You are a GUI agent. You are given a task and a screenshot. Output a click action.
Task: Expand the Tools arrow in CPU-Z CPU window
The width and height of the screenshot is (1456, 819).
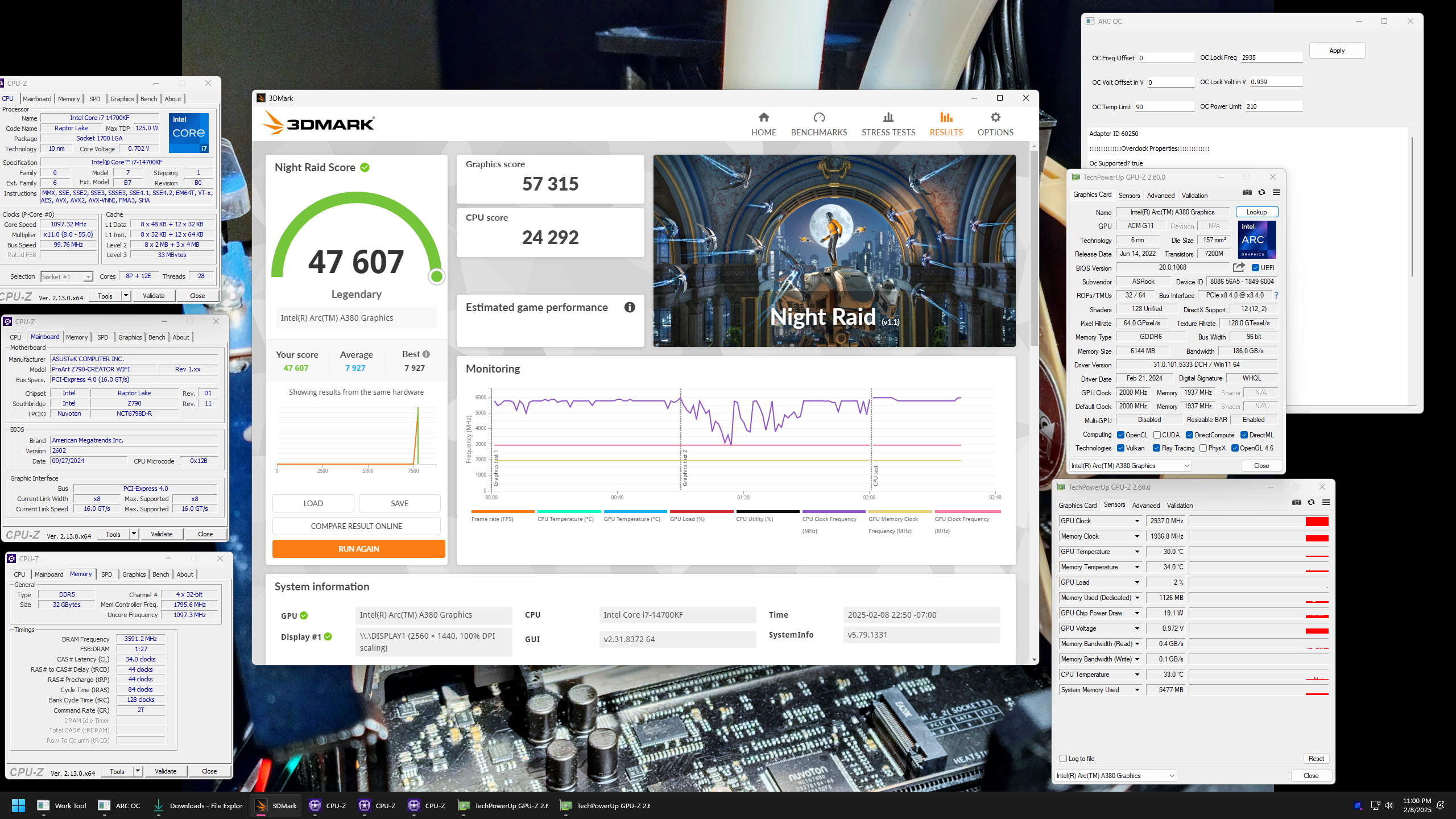click(x=126, y=296)
